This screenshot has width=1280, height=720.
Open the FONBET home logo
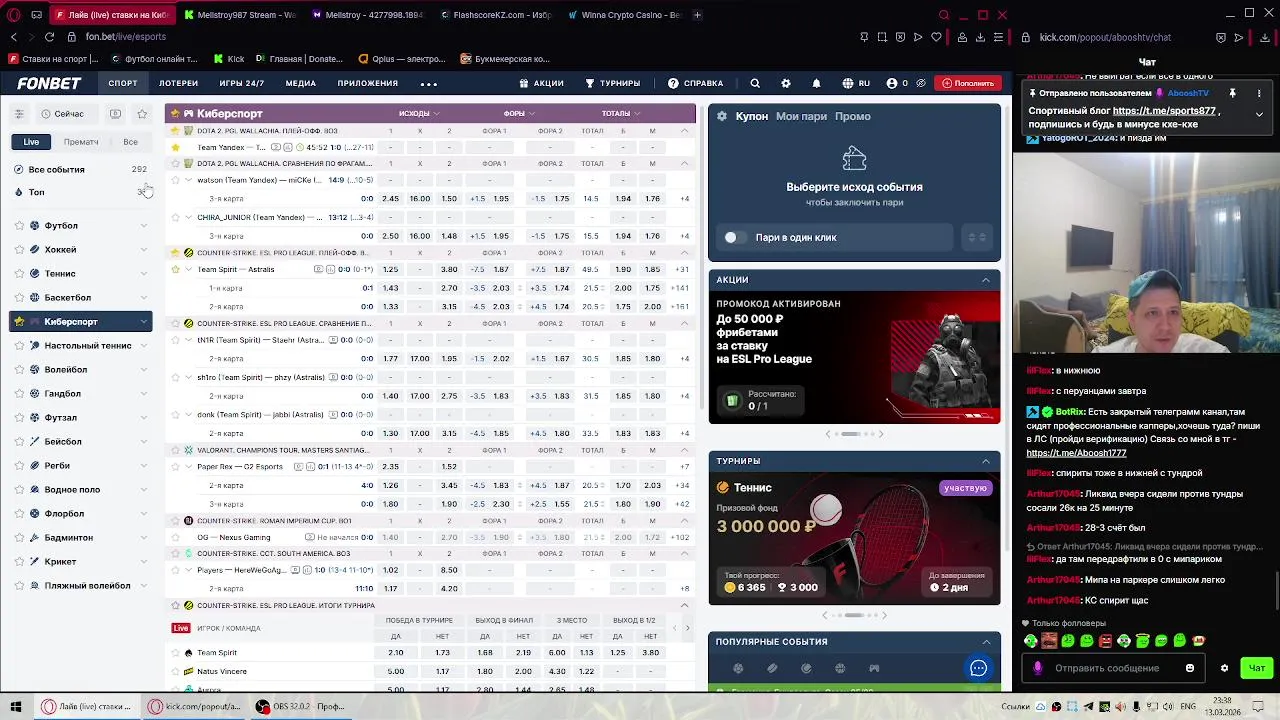click(x=49, y=83)
